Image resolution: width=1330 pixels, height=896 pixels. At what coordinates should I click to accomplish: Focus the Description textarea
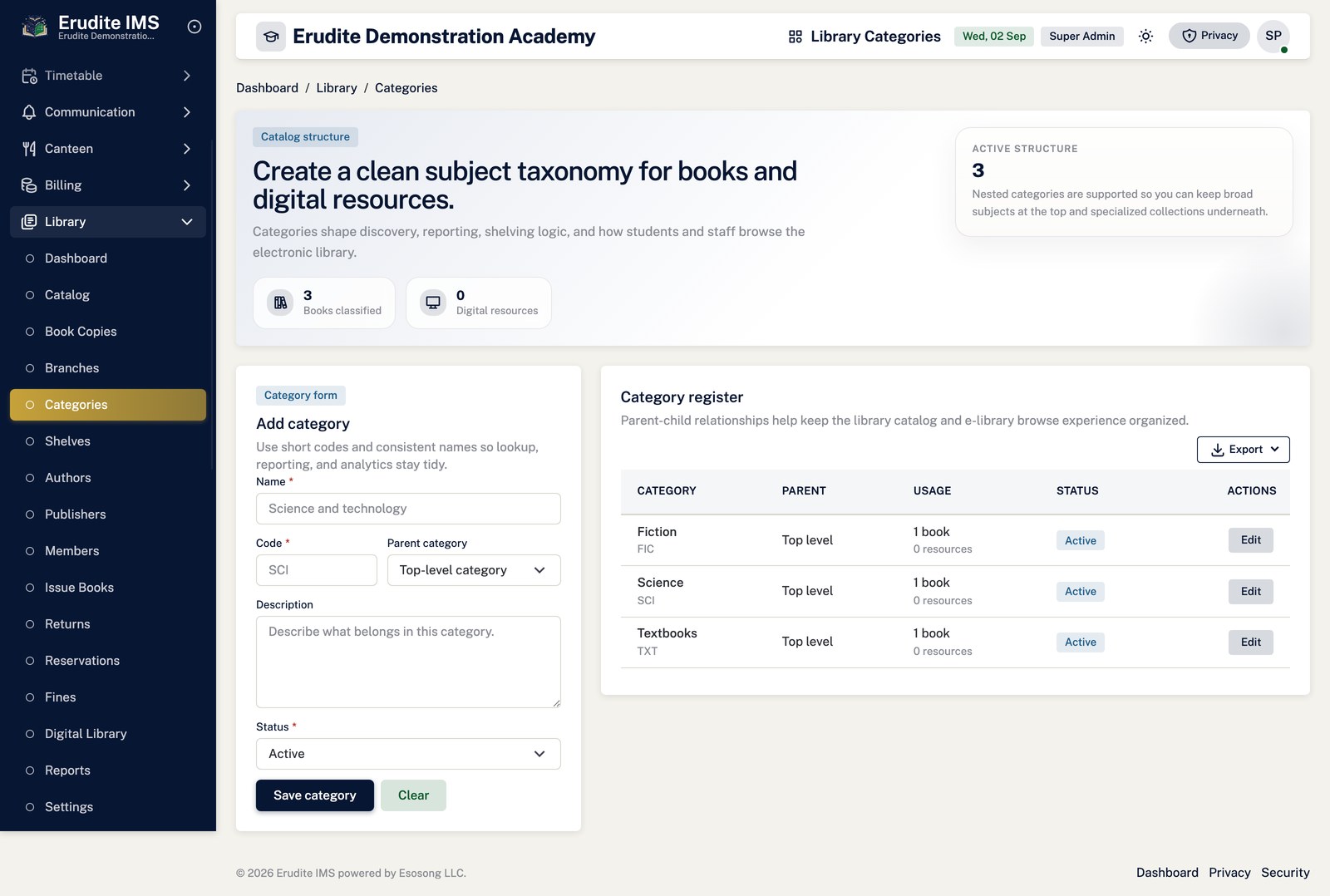click(408, 662)
